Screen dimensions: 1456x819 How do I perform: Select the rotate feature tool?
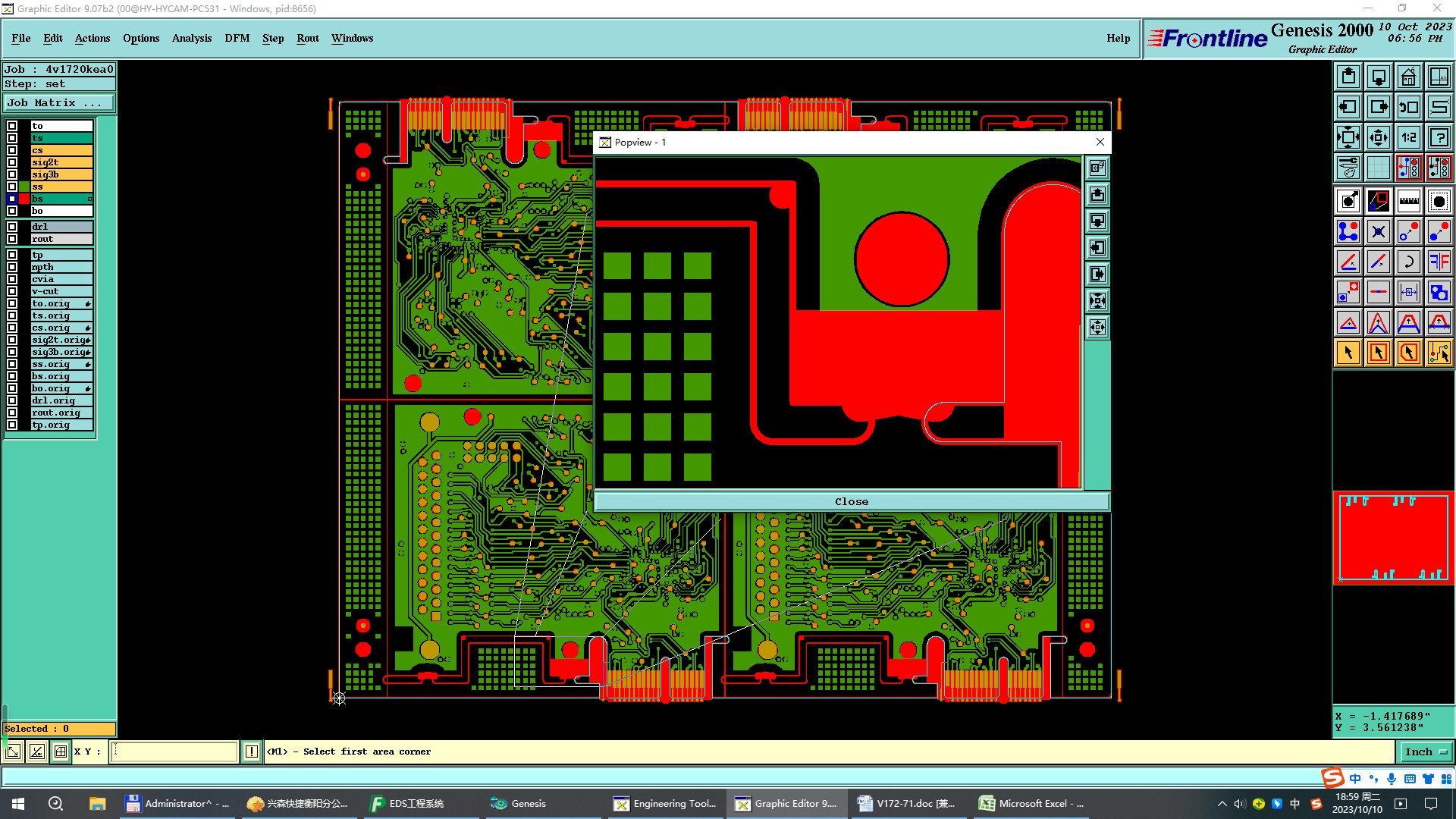pos(1408,262)
